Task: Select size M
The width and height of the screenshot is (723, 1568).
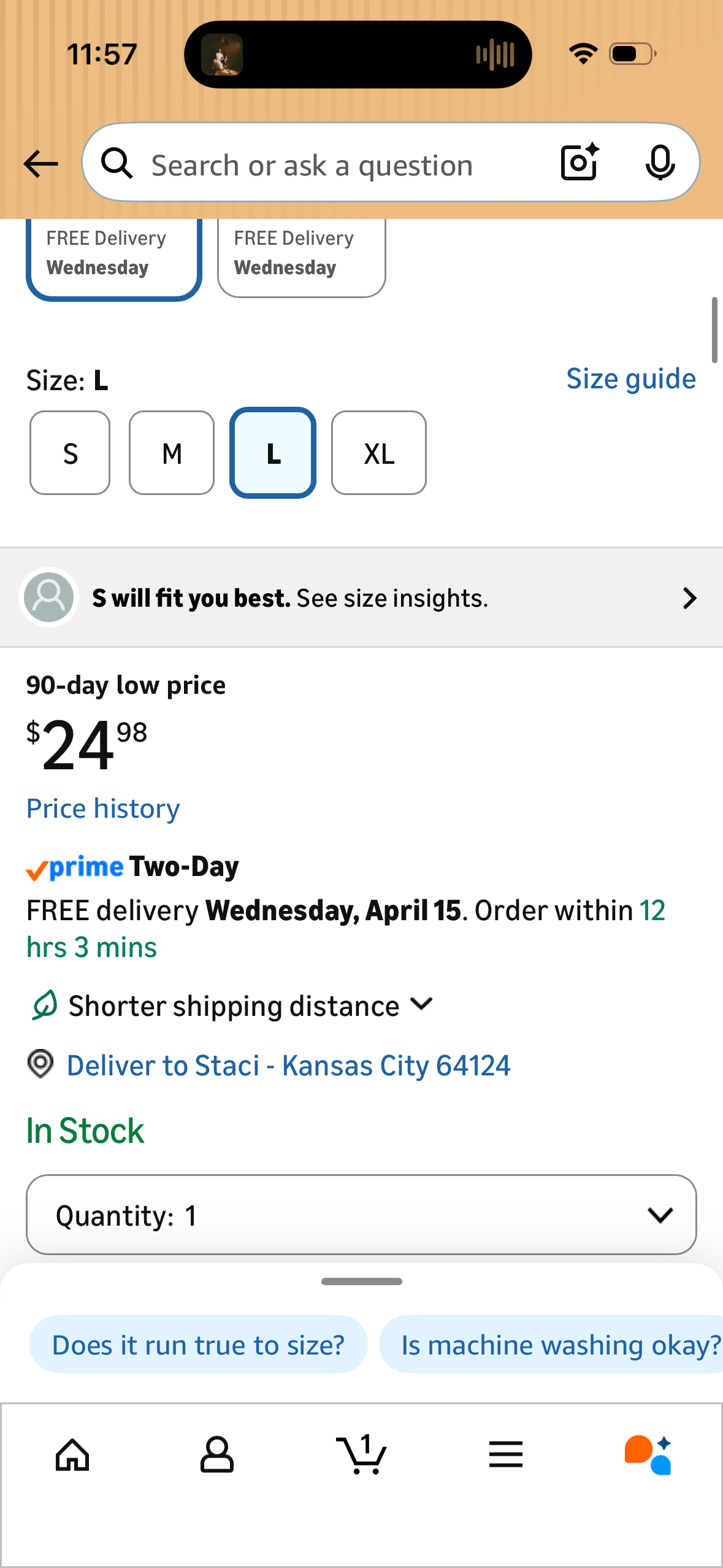Action: [x=172, y=453]
